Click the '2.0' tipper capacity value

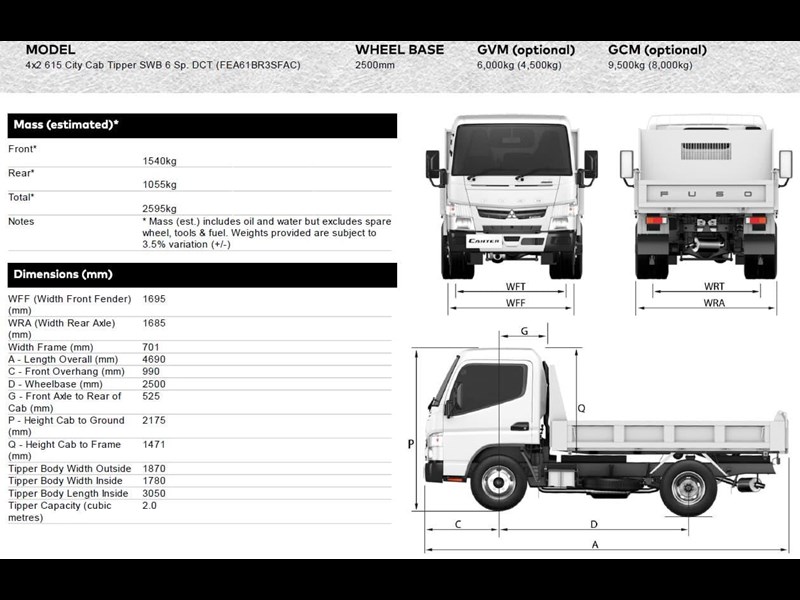coord(149,506)
